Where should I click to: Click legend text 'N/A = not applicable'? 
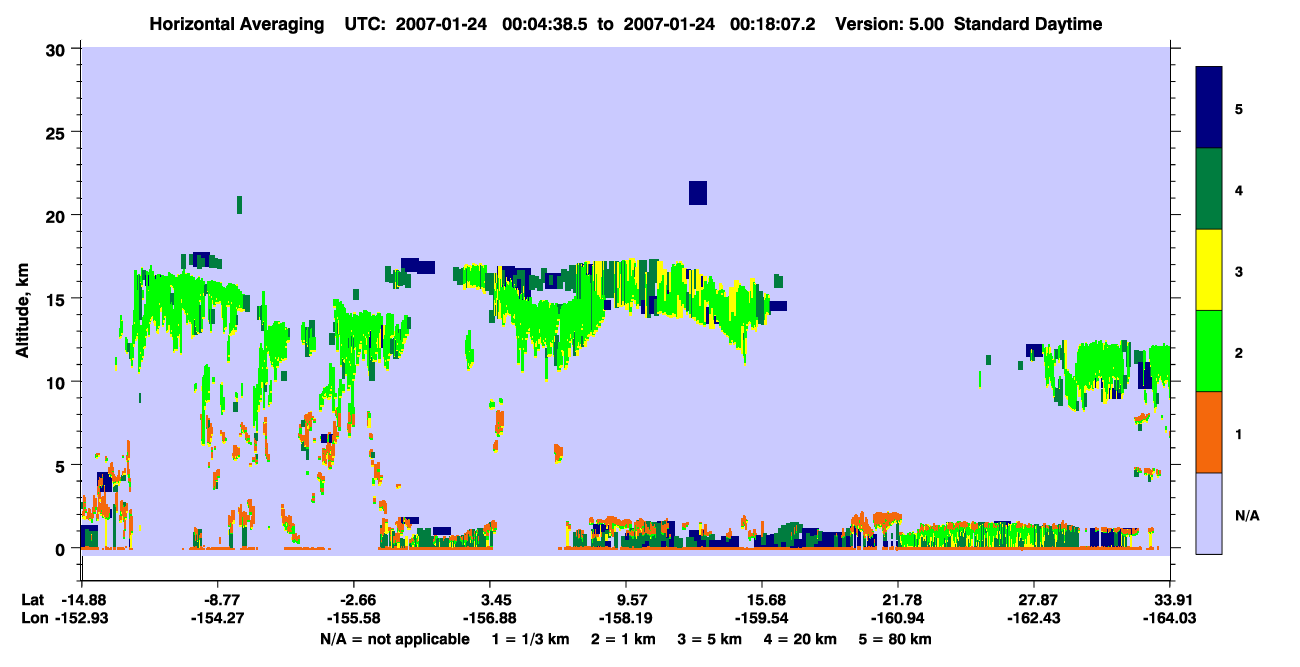click(x=394, y=639)
